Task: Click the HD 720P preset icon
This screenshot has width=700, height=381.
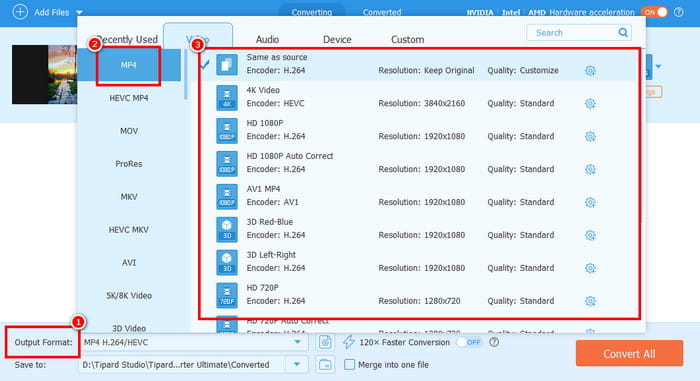Action: click(227, 296)
